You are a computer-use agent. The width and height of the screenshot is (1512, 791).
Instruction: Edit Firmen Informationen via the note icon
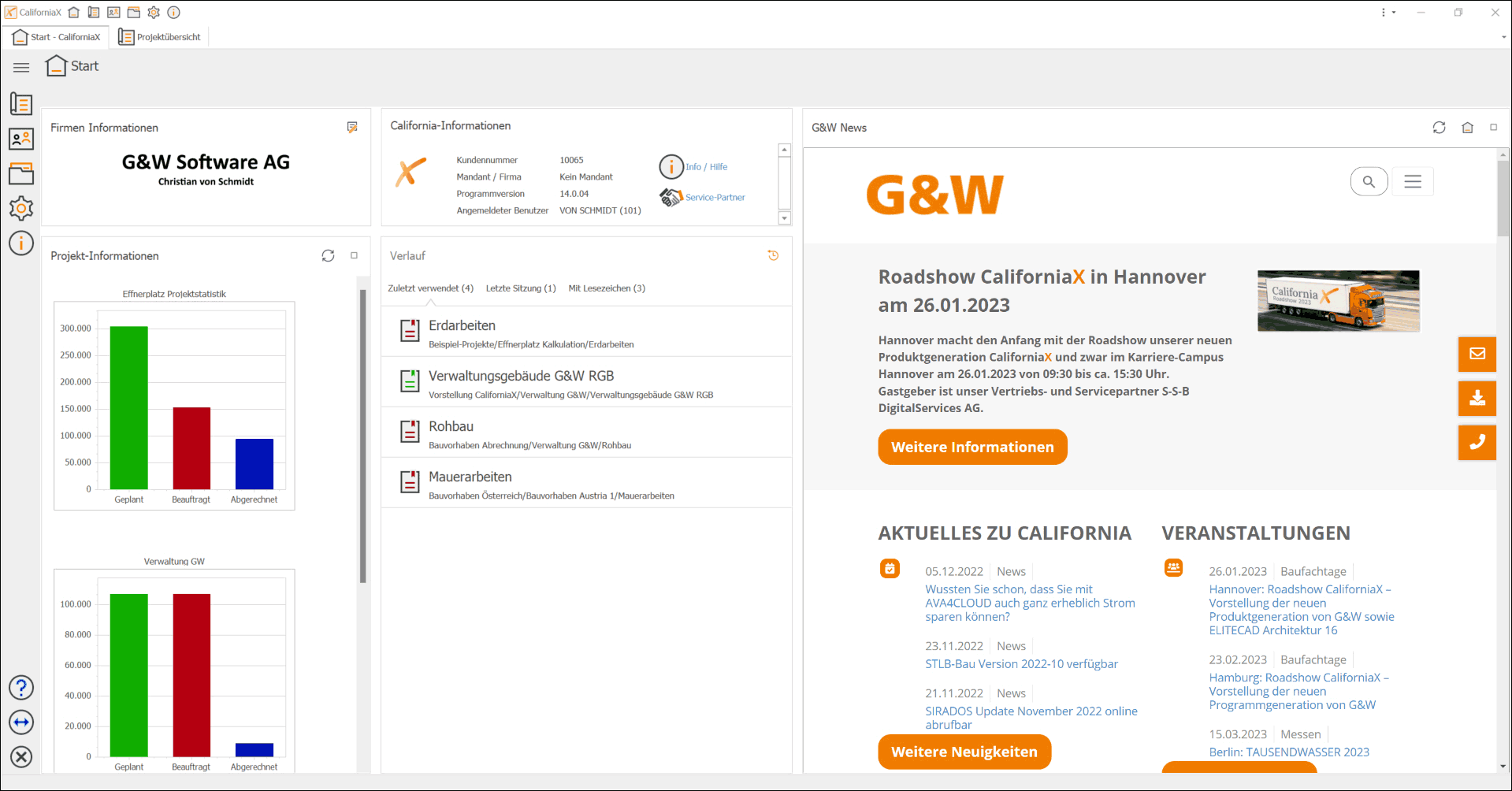point(352,127)
